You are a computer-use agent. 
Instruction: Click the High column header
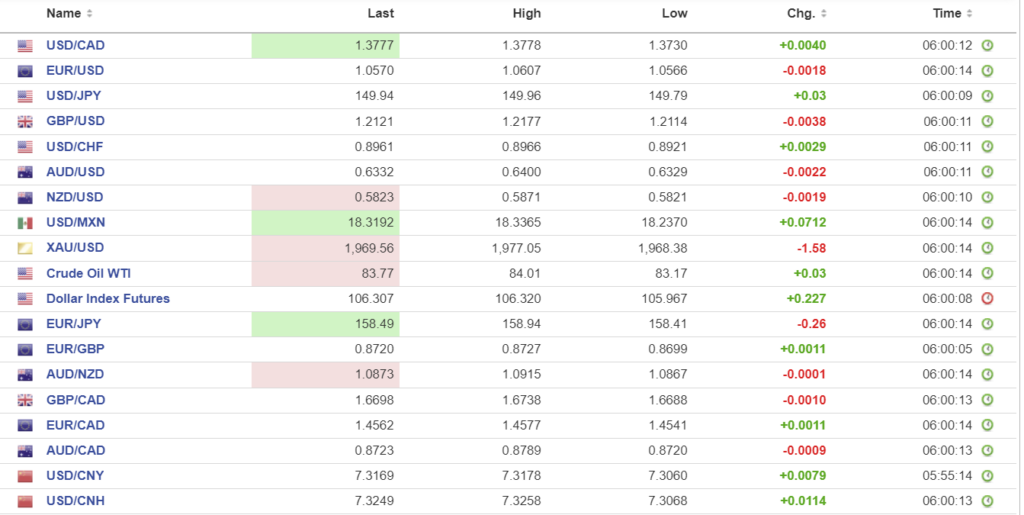tap(526, 14)
